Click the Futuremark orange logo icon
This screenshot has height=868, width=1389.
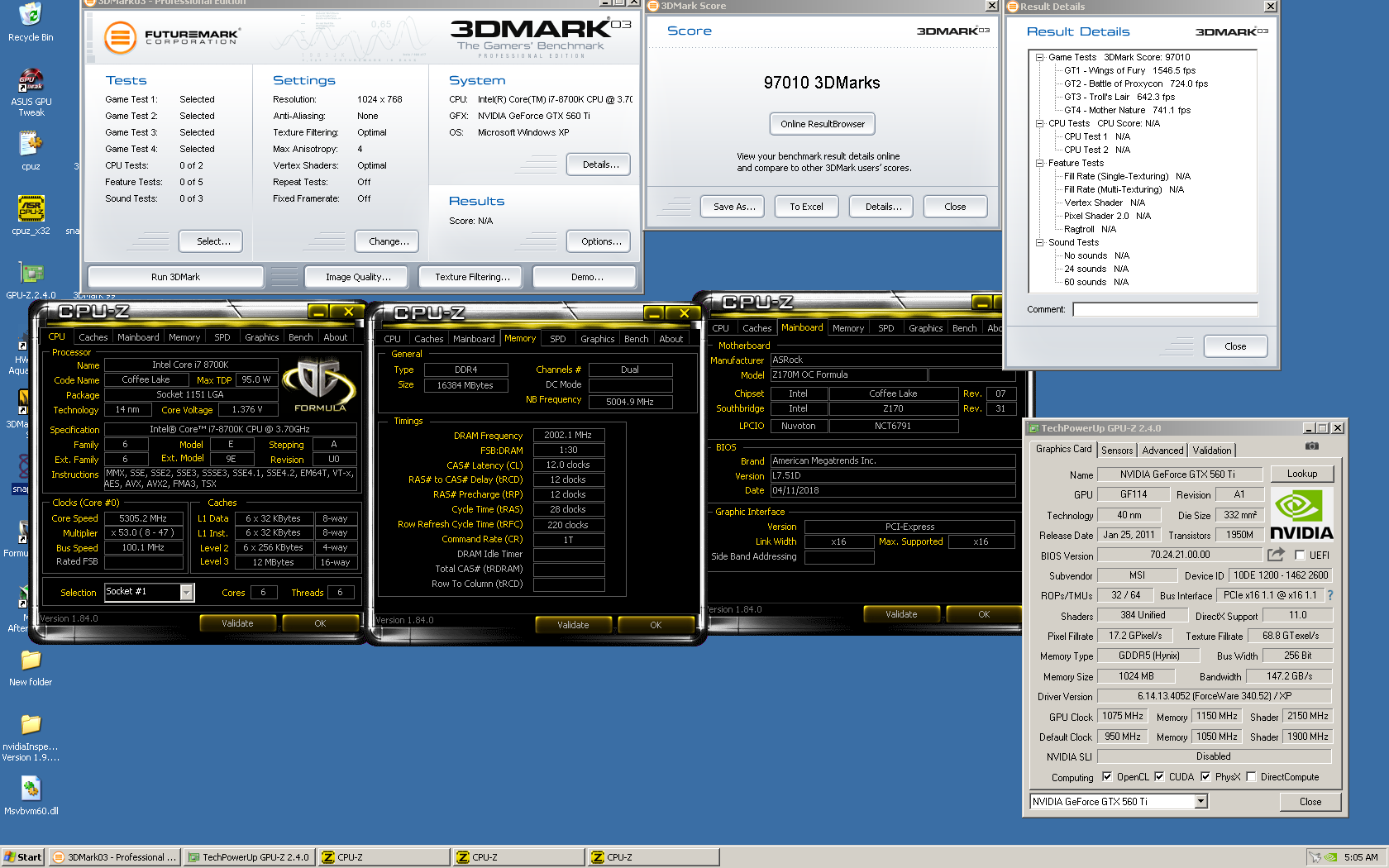[x=120, y=37]
